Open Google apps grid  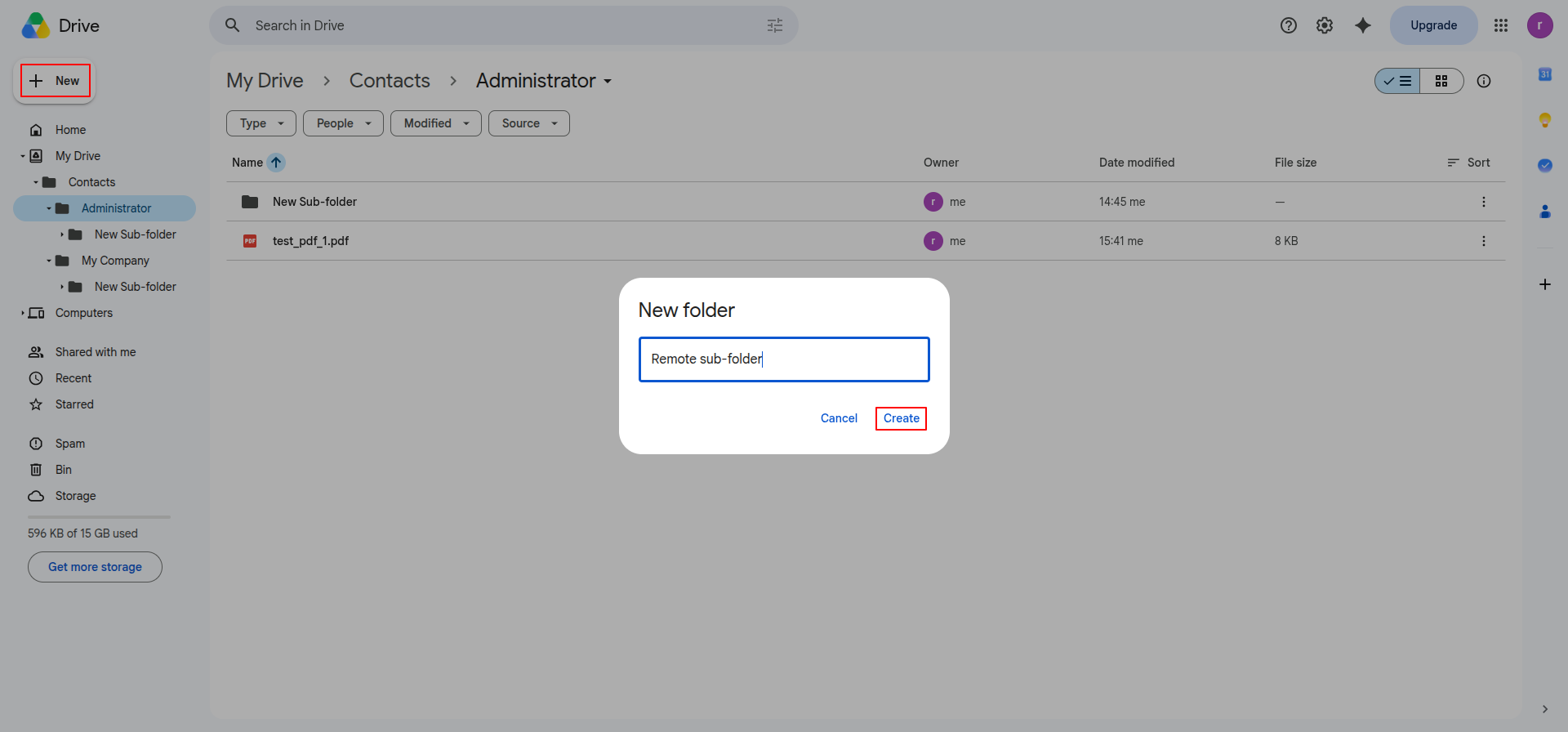pos(1501,25)
